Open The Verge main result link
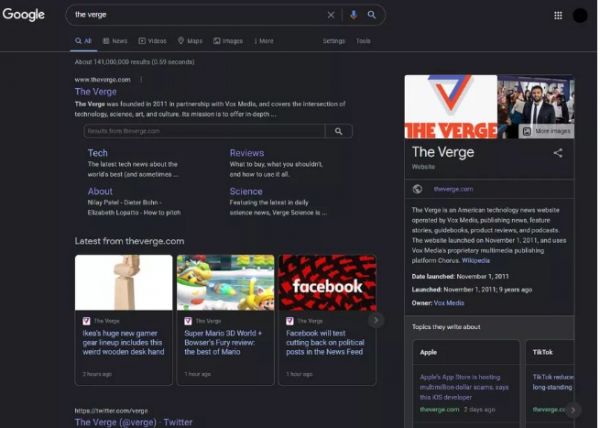This screenshot has height=428, width=600. click(x=96, y=92)
